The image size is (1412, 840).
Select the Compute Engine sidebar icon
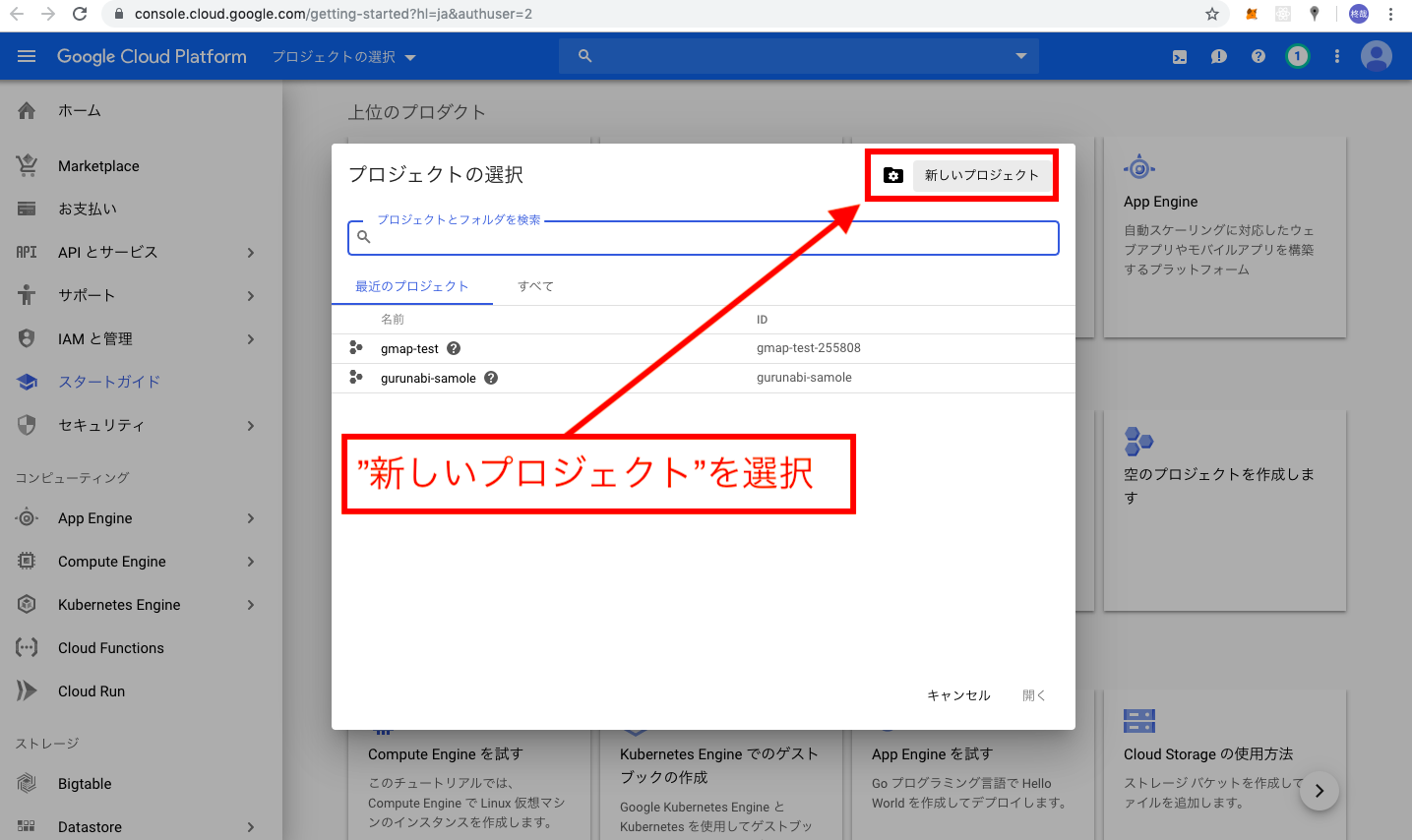pyautogui.click(x=27, y=561)
